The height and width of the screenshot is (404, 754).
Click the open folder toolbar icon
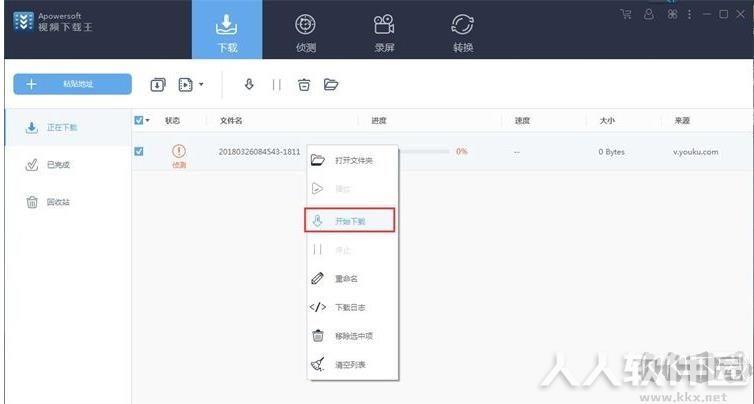coord(331,85)
